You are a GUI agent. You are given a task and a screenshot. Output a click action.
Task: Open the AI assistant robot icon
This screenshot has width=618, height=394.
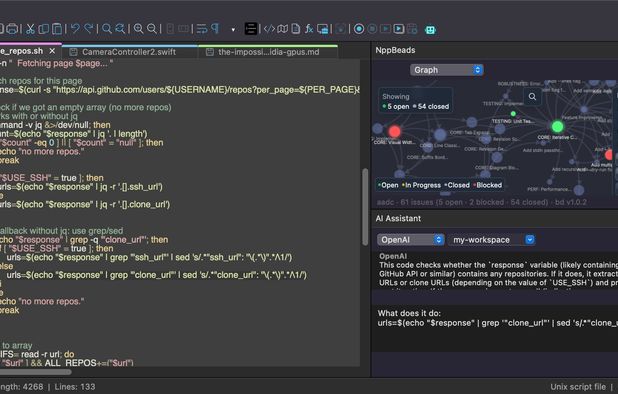click(430, 30)
